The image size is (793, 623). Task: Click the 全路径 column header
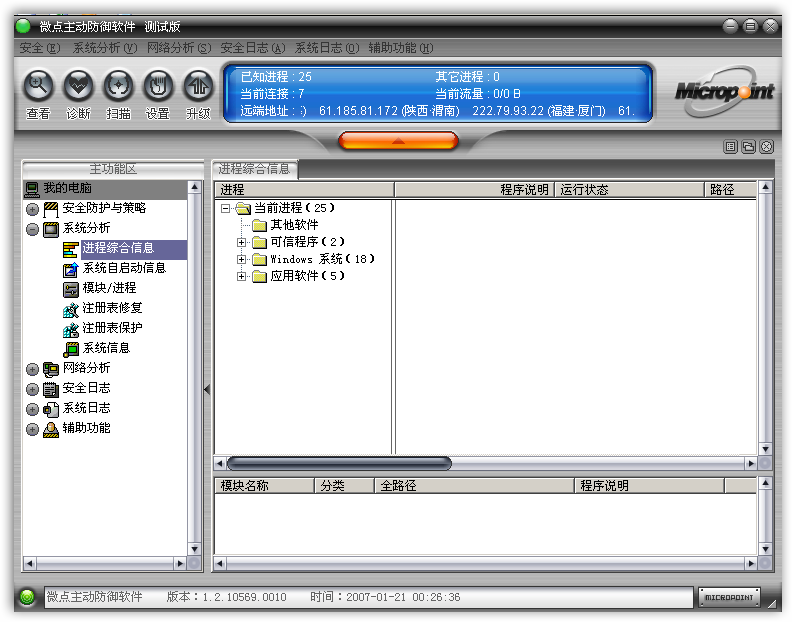click(x=474, y=486)
